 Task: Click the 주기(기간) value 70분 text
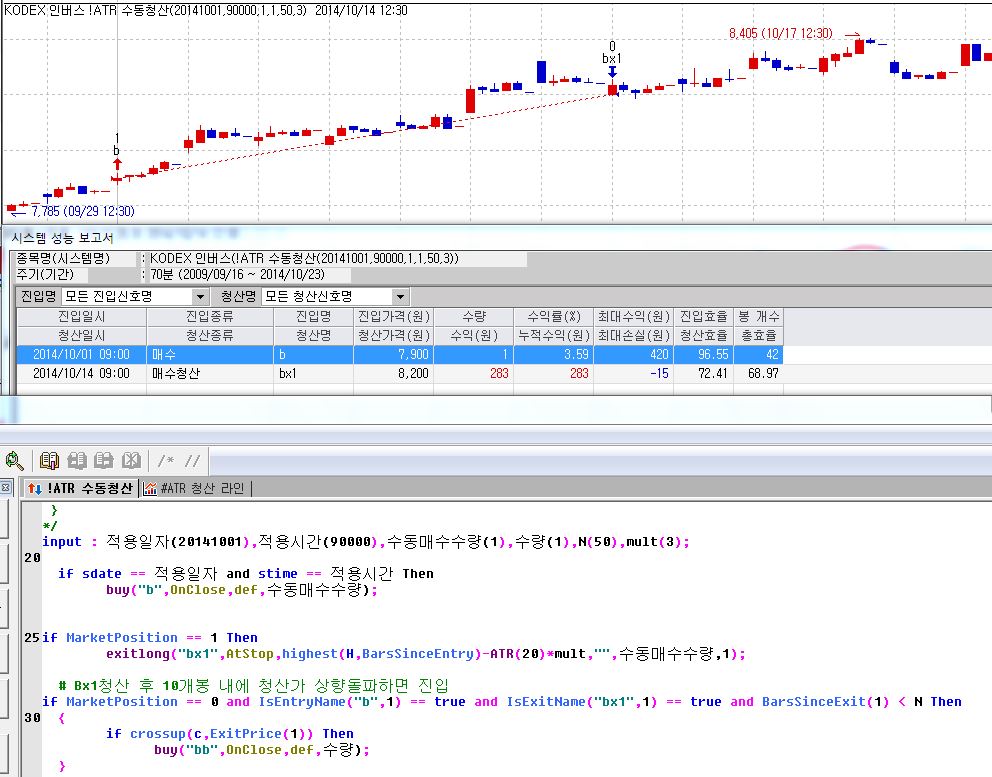pos(237,275)
